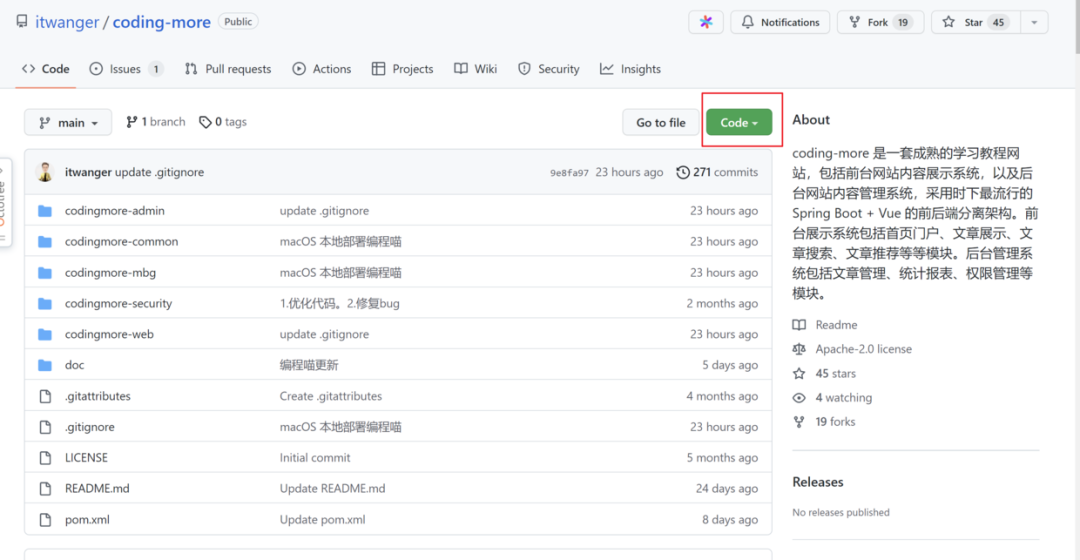Open the codingmore-mbg folder
1080x560 pixels.
pos(110,273)
